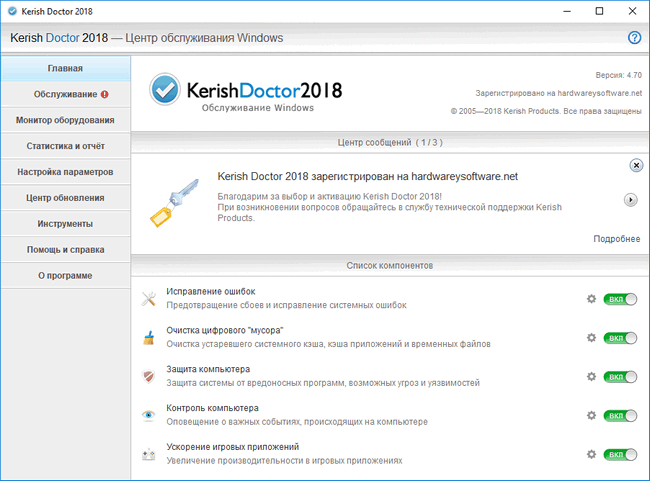Open gear settings for Контроль компьютера
The height and width of the screenshot is (481, 650).
coord(592,415)
